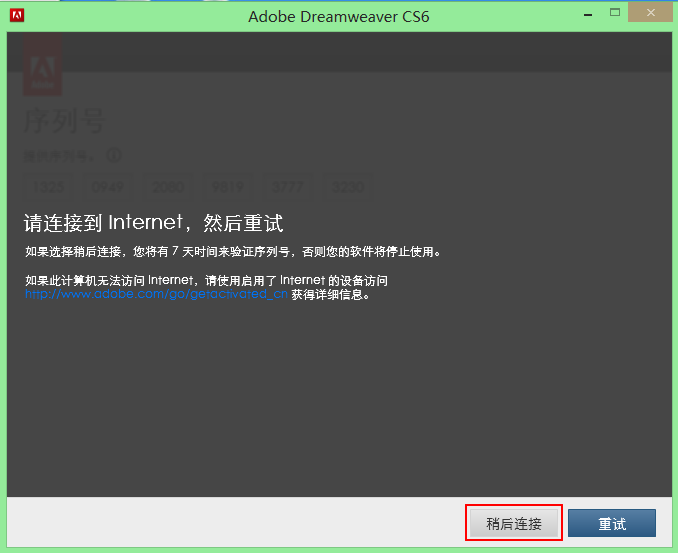Maximize the Dreamweaver CS6 window
The width and height of the screenshot is (678, 553).
pyautogui.click(x=615, y=13)
